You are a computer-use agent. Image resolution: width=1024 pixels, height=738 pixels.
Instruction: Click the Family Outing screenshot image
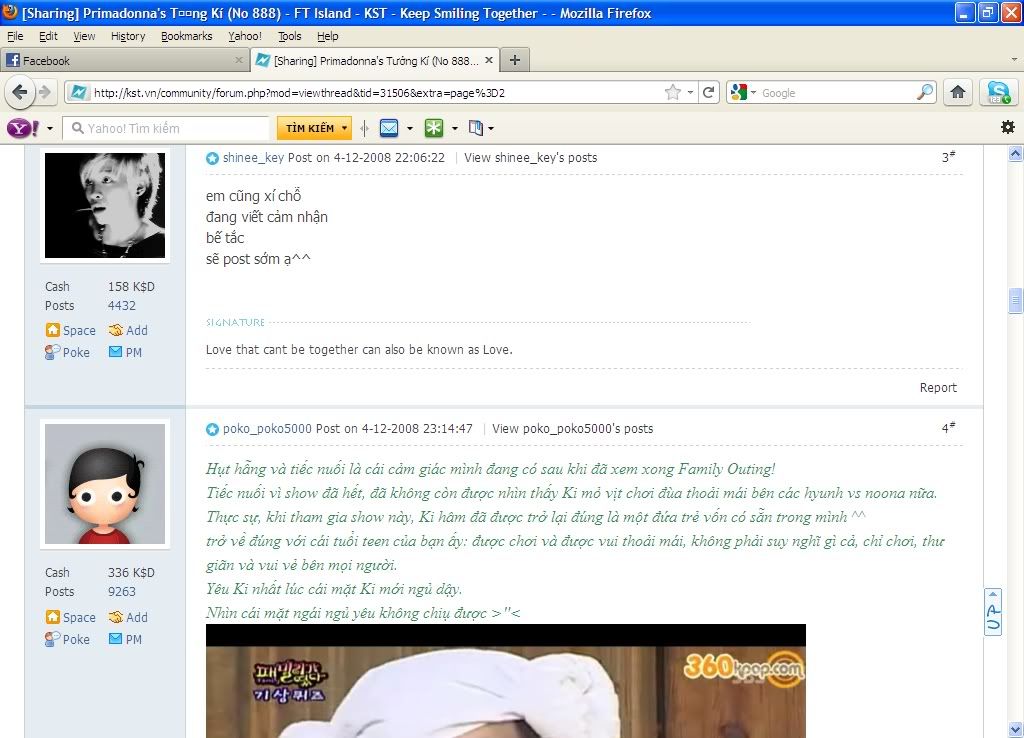point(505,681)
